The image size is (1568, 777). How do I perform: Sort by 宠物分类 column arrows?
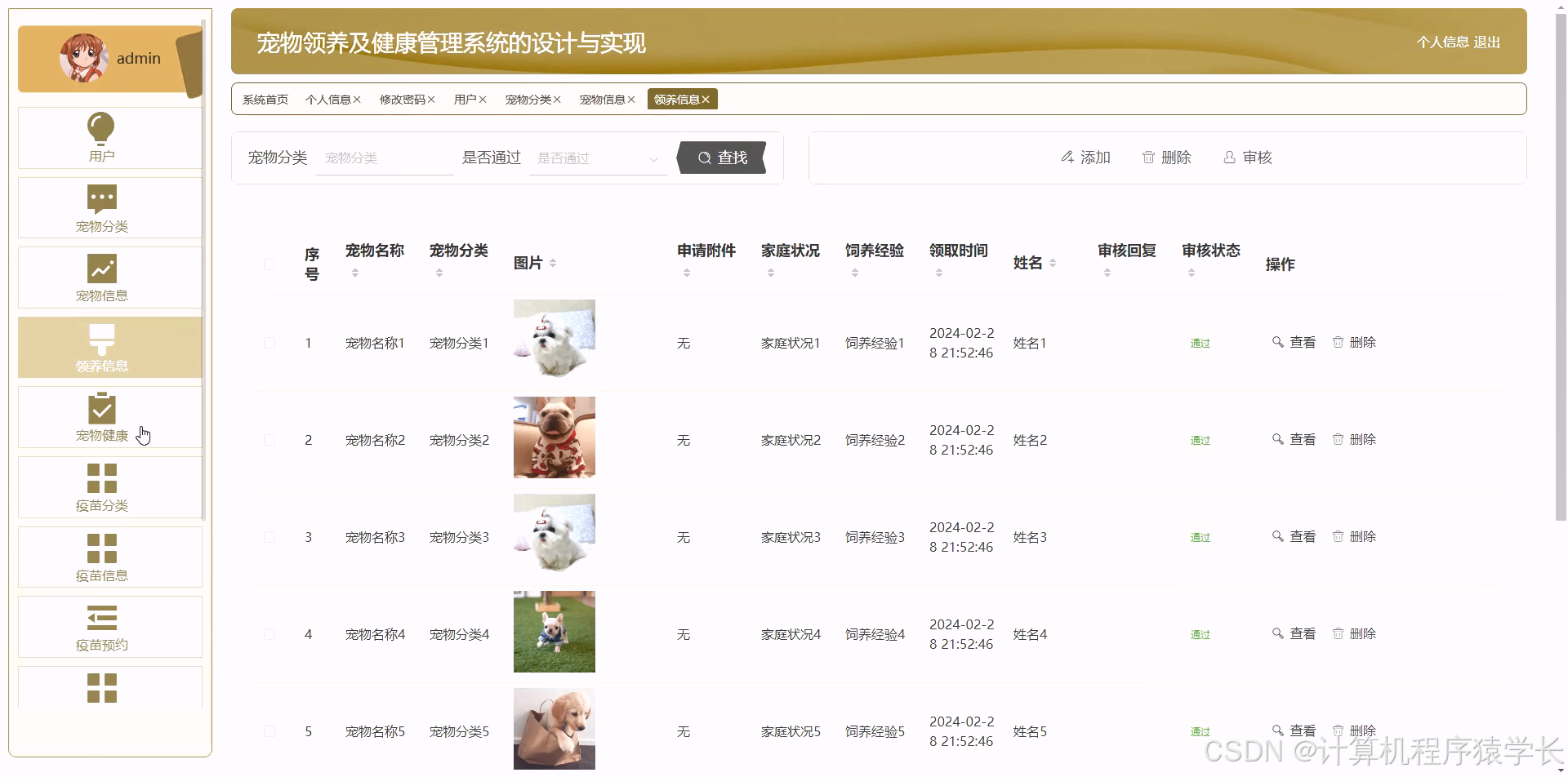click(x=439, y=273)
